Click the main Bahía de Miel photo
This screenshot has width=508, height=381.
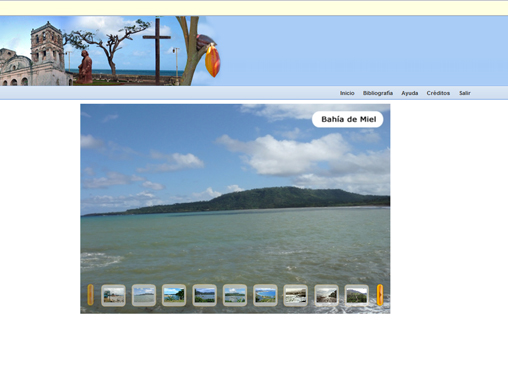235,200
